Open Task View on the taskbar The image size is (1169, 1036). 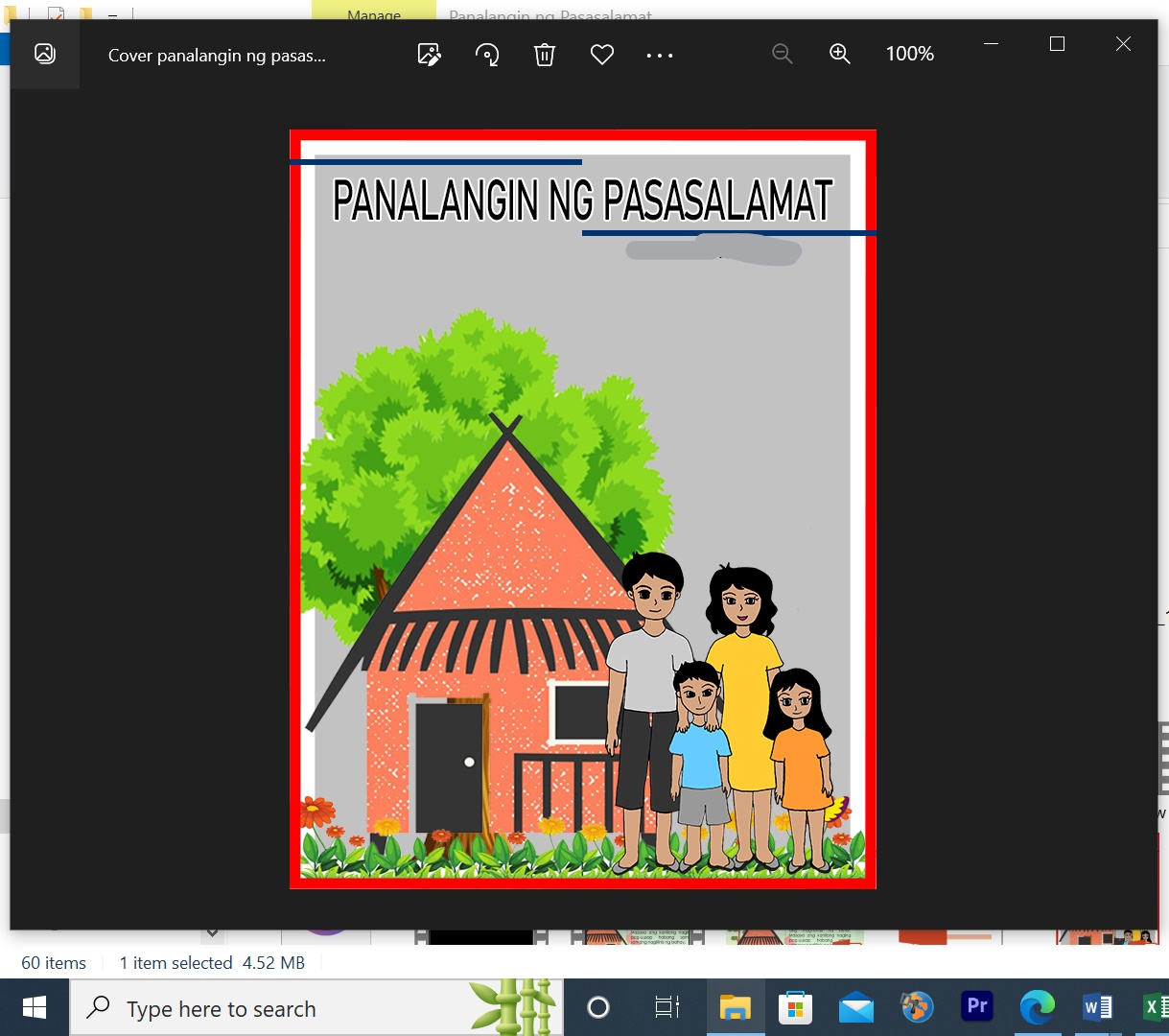pos(666,1007)
